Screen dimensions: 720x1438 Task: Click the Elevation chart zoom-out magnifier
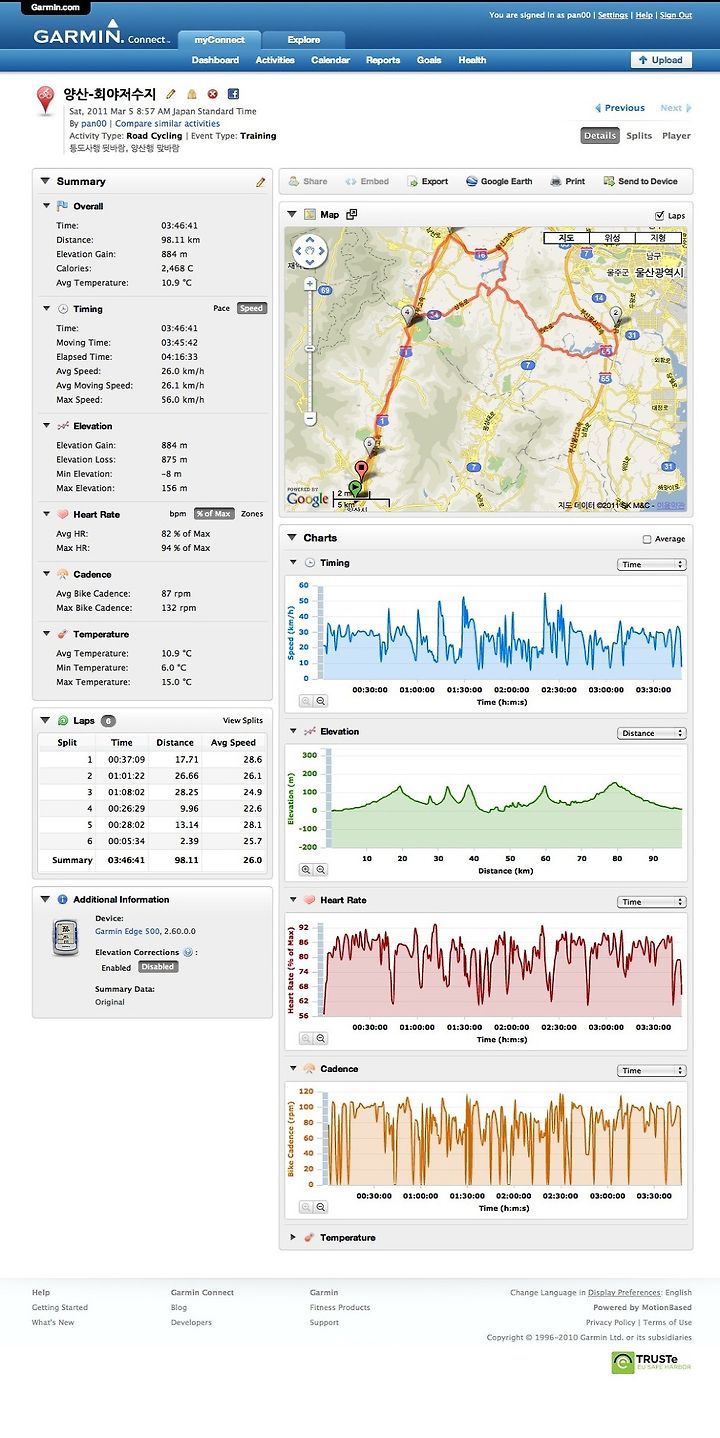[x=320, y=870]
